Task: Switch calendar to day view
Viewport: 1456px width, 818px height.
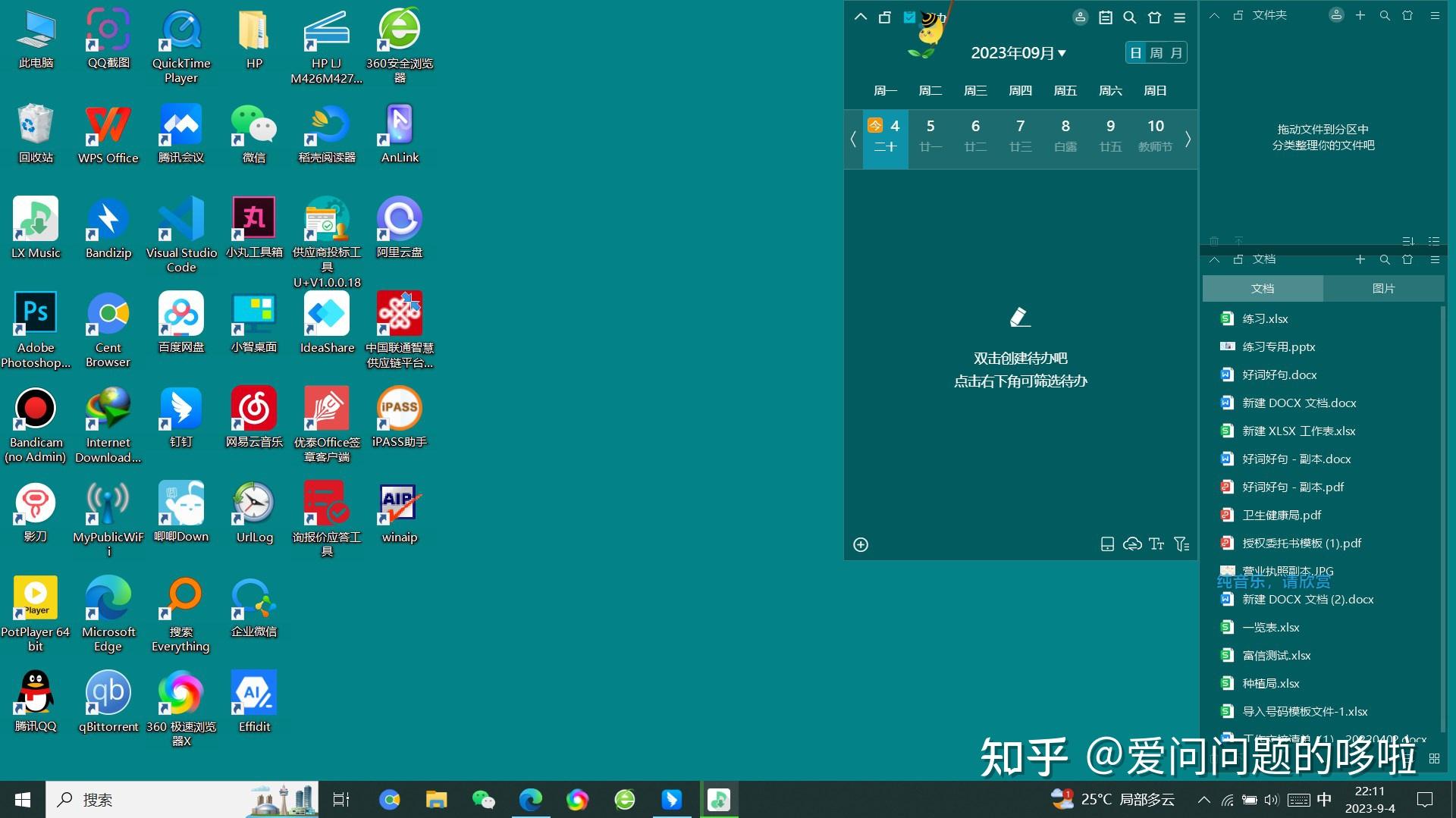Action: click(1135, 53)
